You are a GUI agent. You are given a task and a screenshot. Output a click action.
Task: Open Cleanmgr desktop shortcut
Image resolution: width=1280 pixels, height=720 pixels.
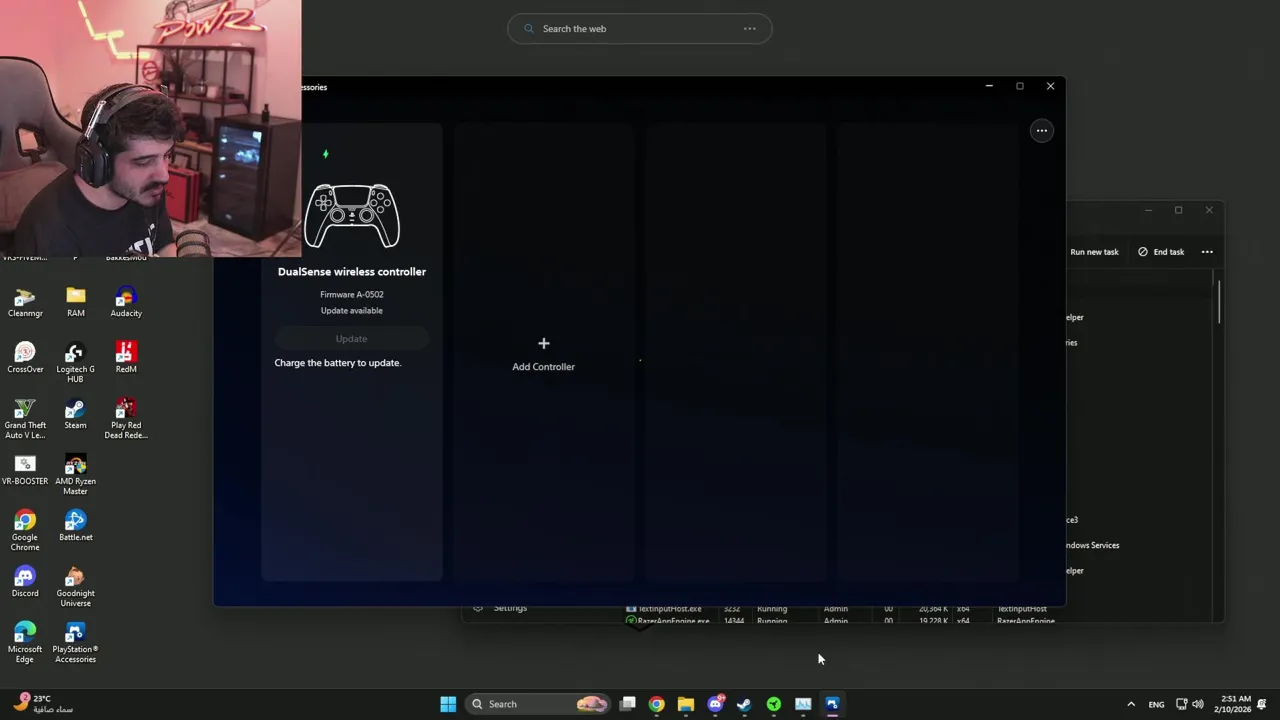(25, 302)
